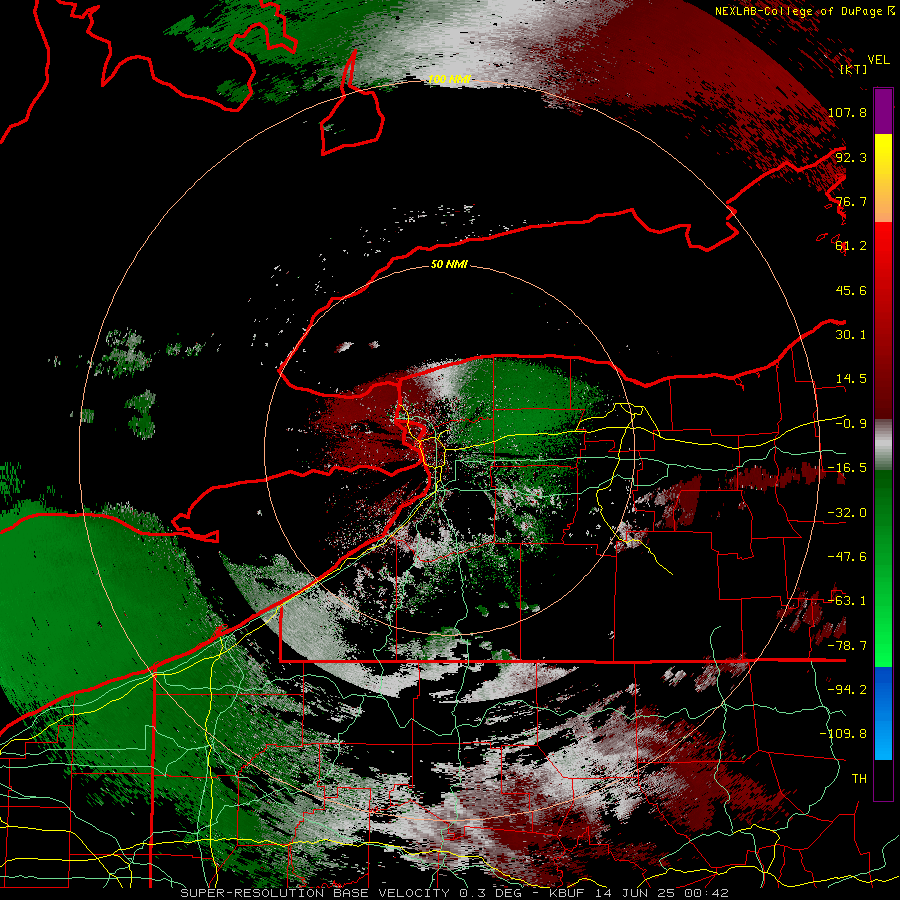Click the 92.3 velocity scale value
This screenshot has width=900, height=900.
pos(851,157)
